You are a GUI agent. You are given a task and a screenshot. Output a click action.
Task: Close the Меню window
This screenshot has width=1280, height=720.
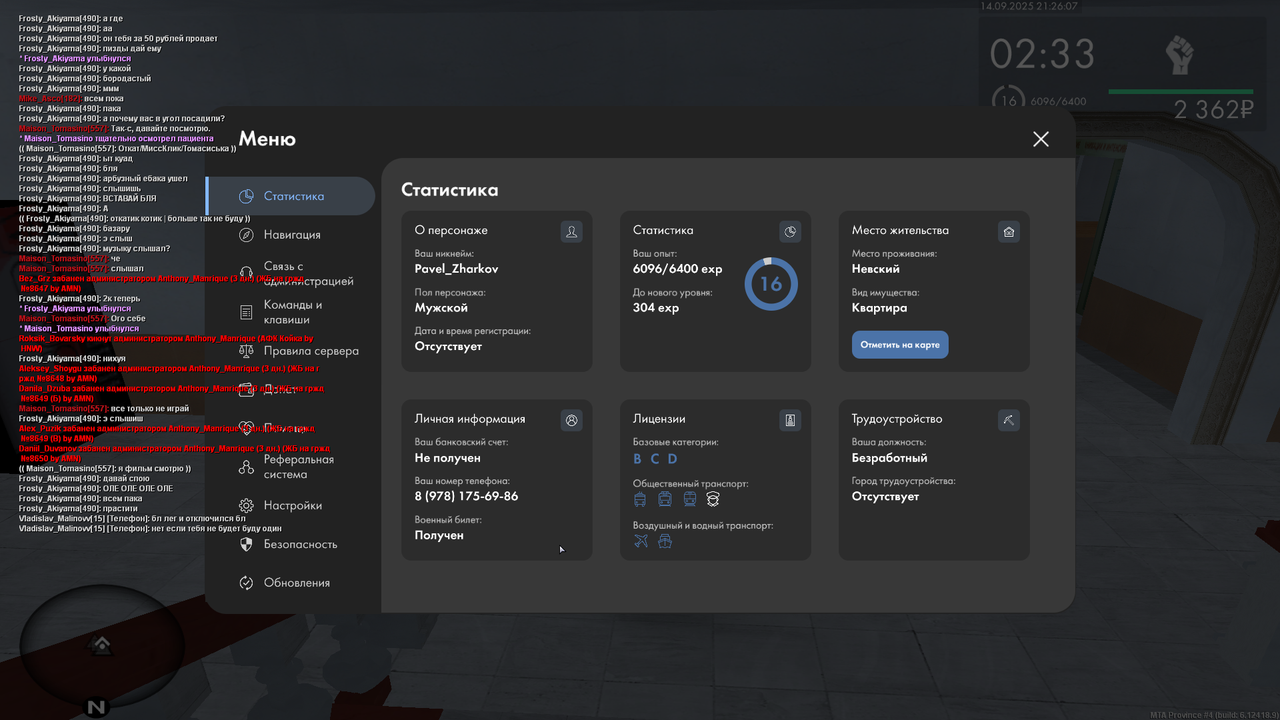click(1041, 139)
